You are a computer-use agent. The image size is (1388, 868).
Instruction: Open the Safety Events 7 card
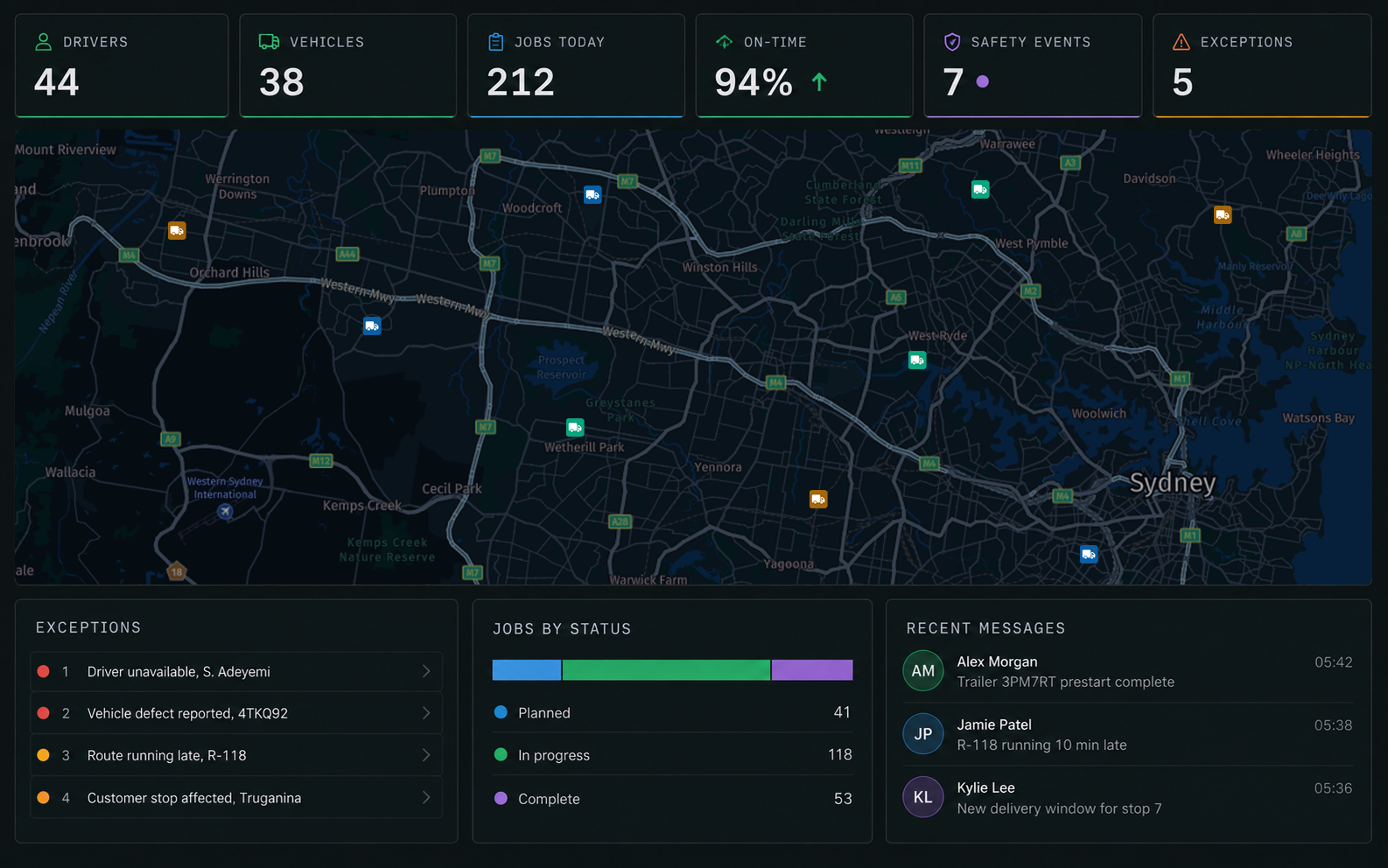[x=1033, y=66]
